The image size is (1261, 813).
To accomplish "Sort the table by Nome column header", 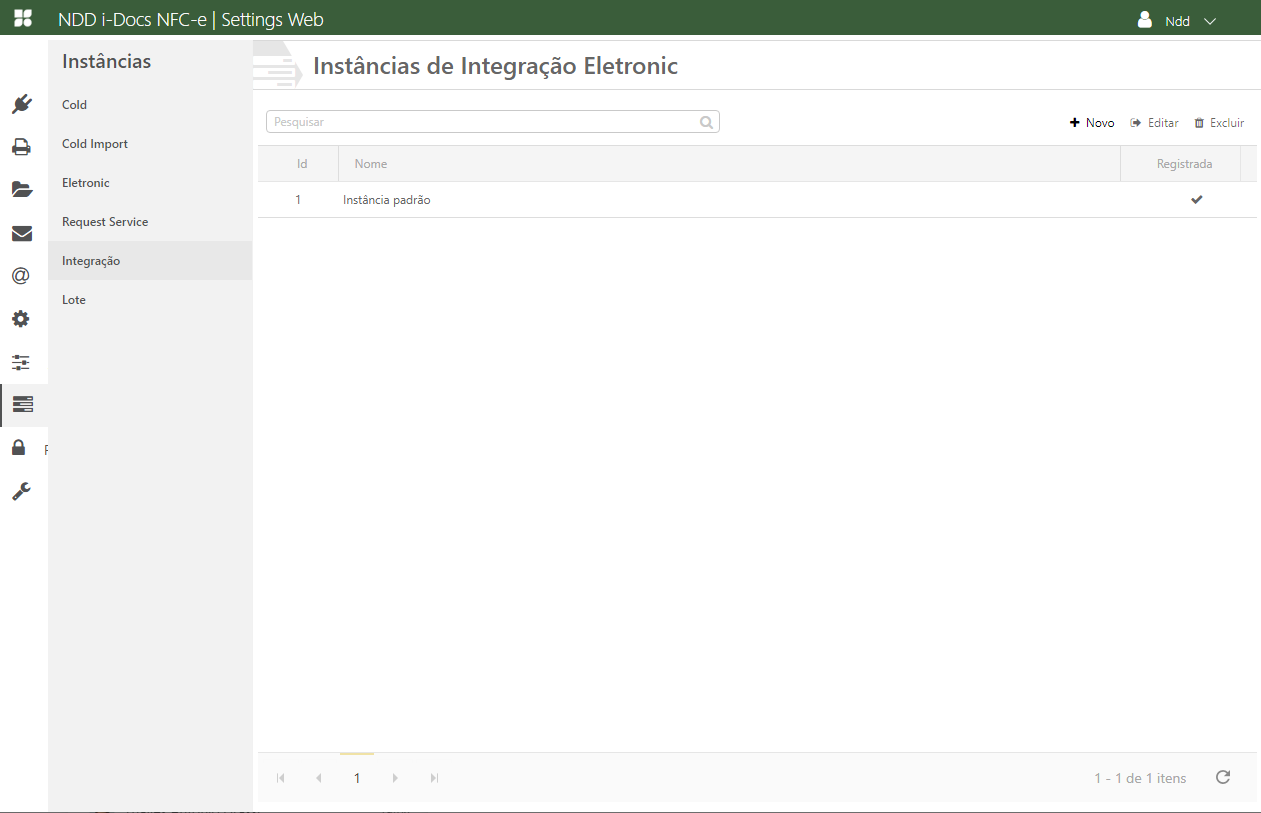I will (x=371, y=164).
